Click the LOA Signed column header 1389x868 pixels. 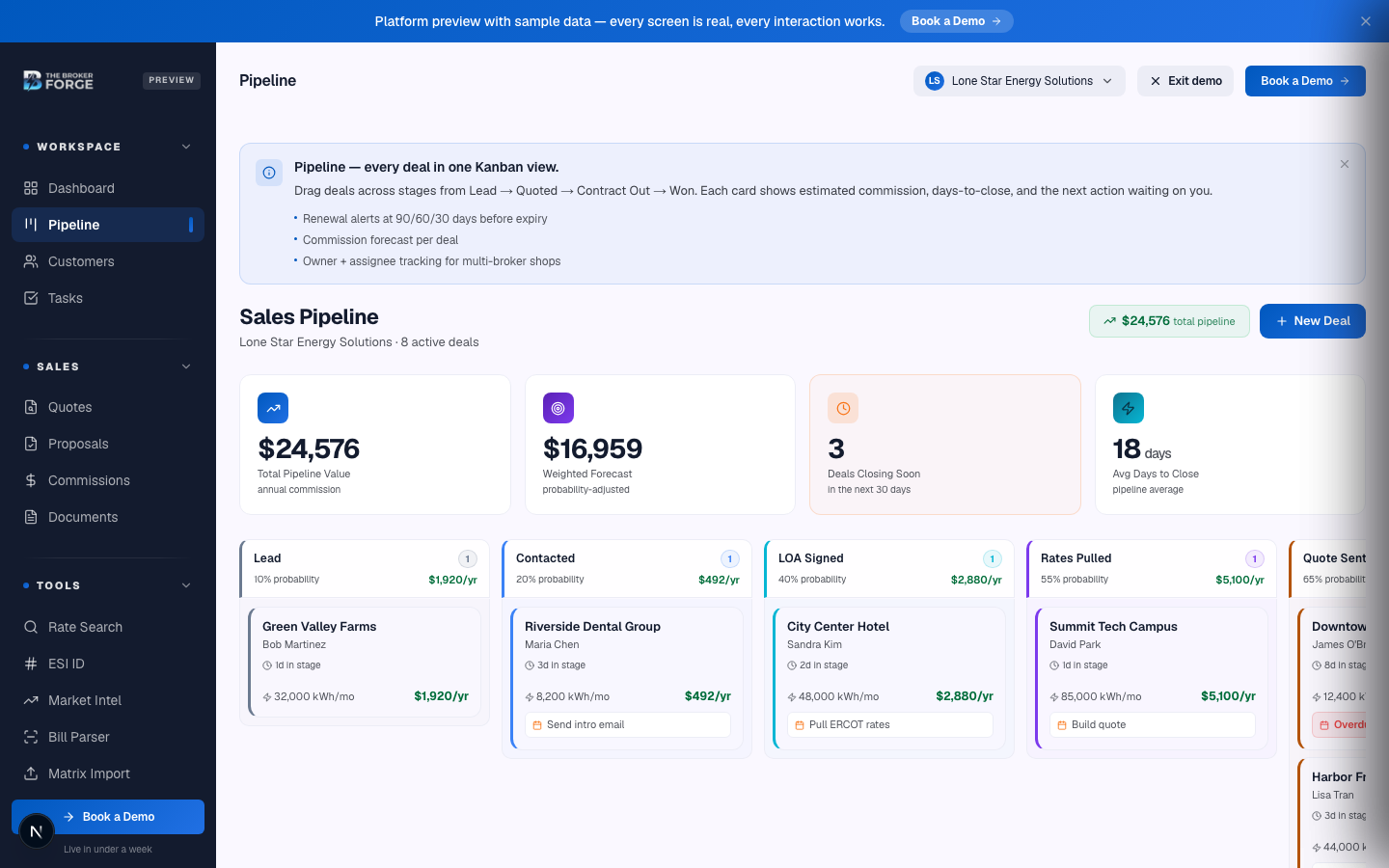(889, 568)
